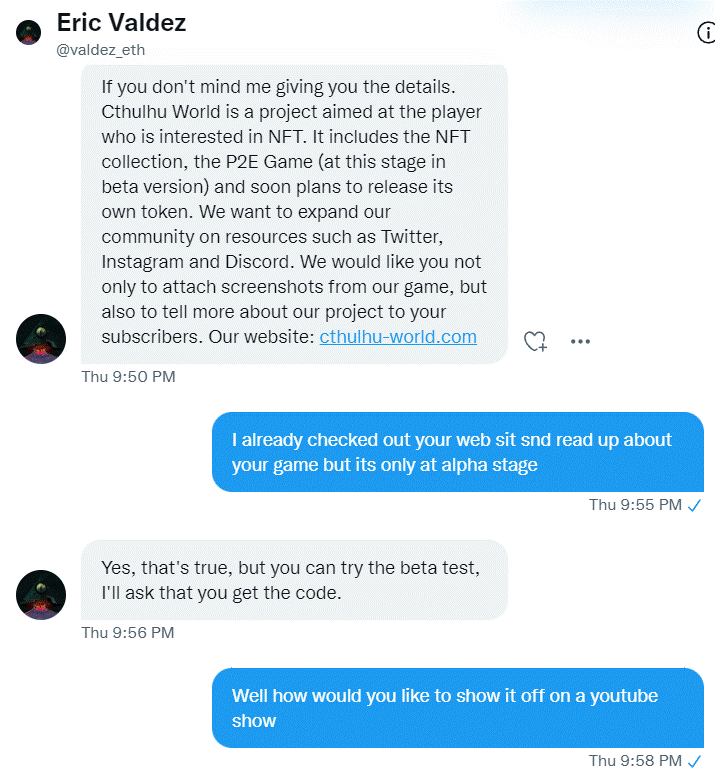Open the Eric Valdez profile name in the header

pyautogui.click(x=121, y=23)
